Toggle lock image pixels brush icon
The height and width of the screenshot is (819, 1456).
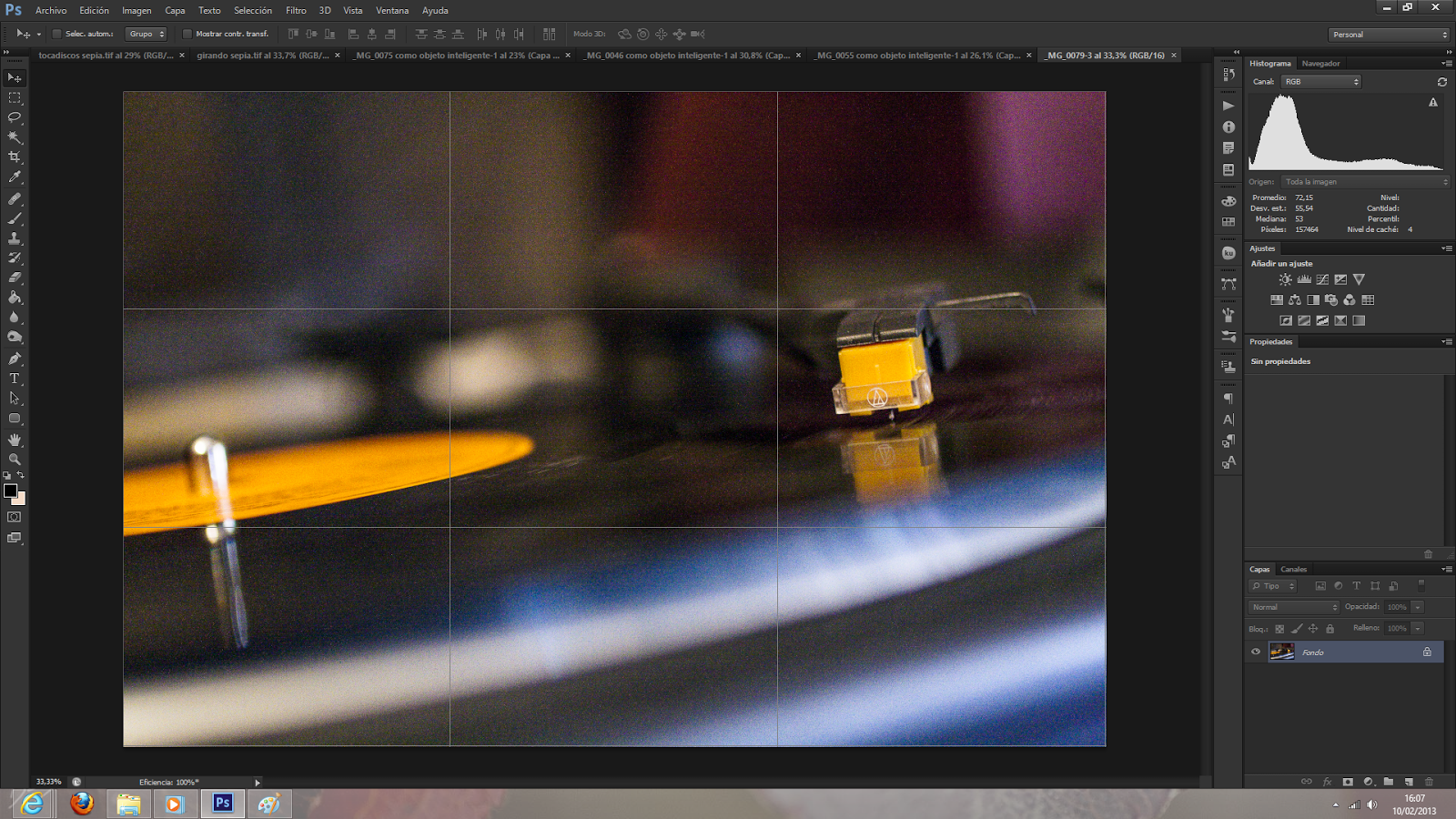[x=1297, y=629]
